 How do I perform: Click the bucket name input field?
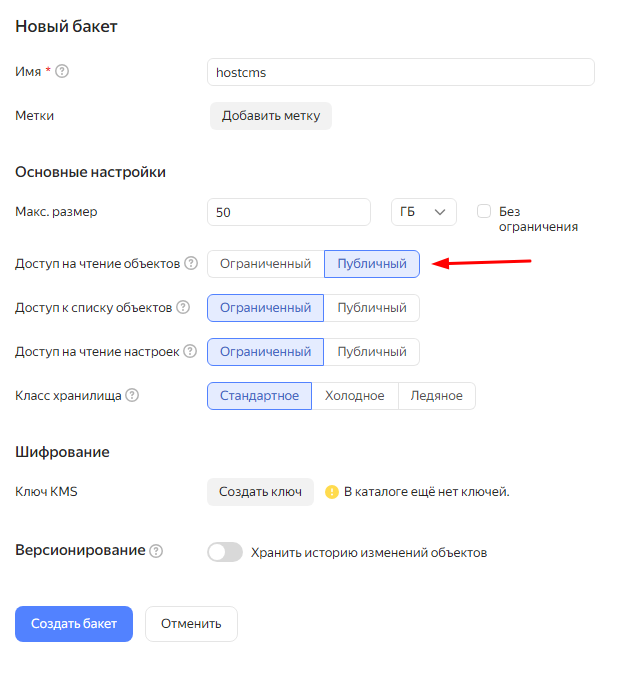point(400,72)
